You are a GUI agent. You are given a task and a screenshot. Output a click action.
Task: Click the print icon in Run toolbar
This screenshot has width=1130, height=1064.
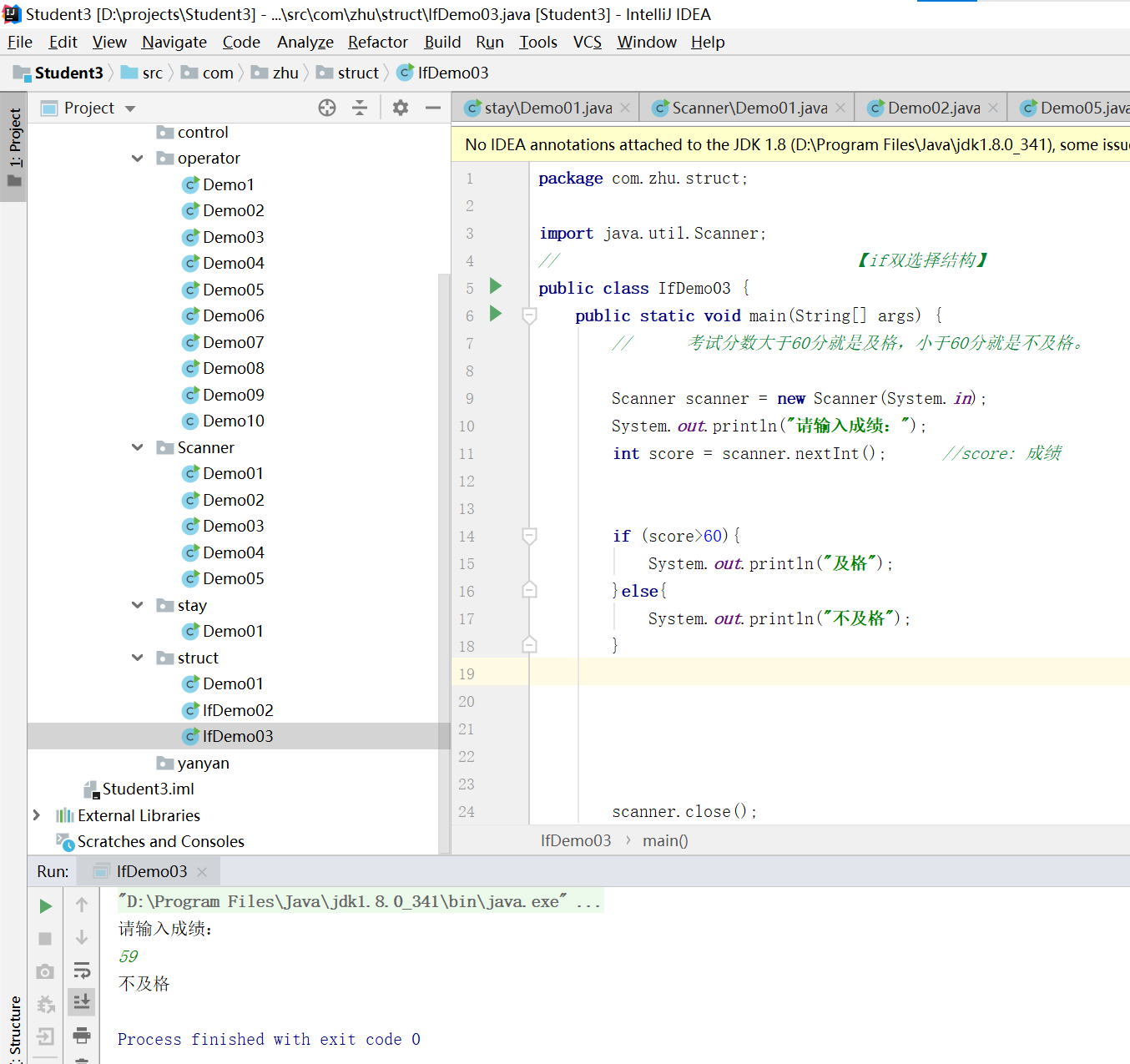click(x=82, y=1036)
